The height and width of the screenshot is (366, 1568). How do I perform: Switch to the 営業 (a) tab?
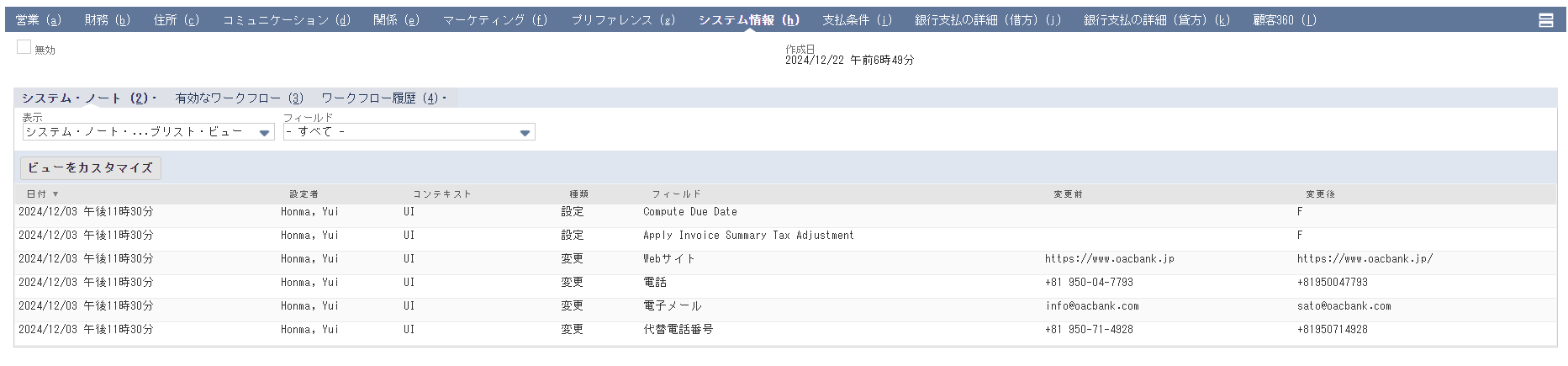[x=39, y=20]
